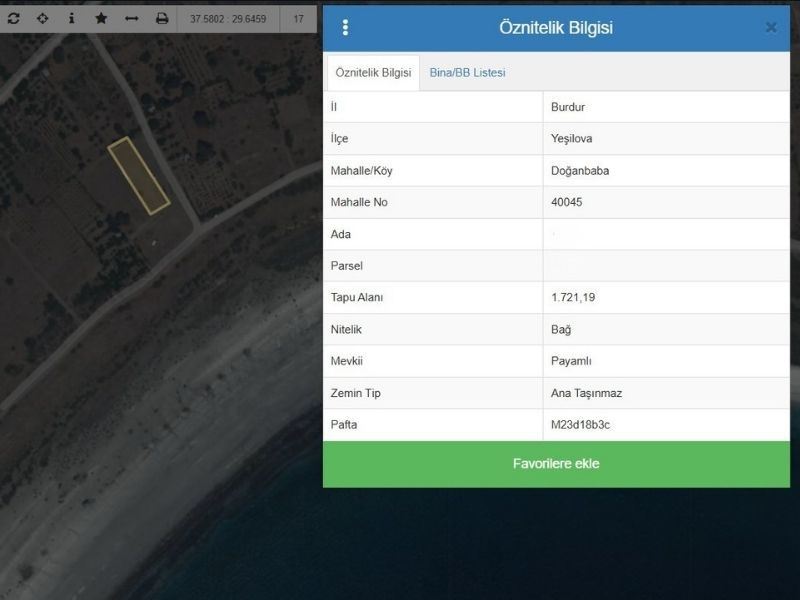Switch to the Bina/BB Listesi tab

pos(467,73)
